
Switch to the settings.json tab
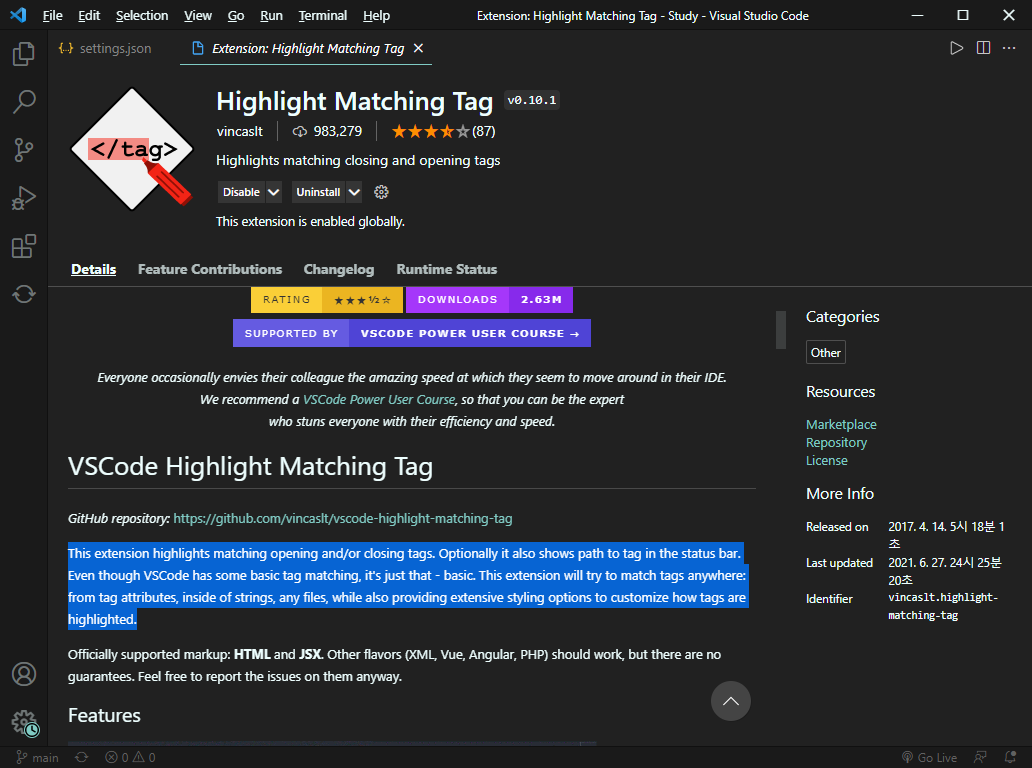[105, 48]
